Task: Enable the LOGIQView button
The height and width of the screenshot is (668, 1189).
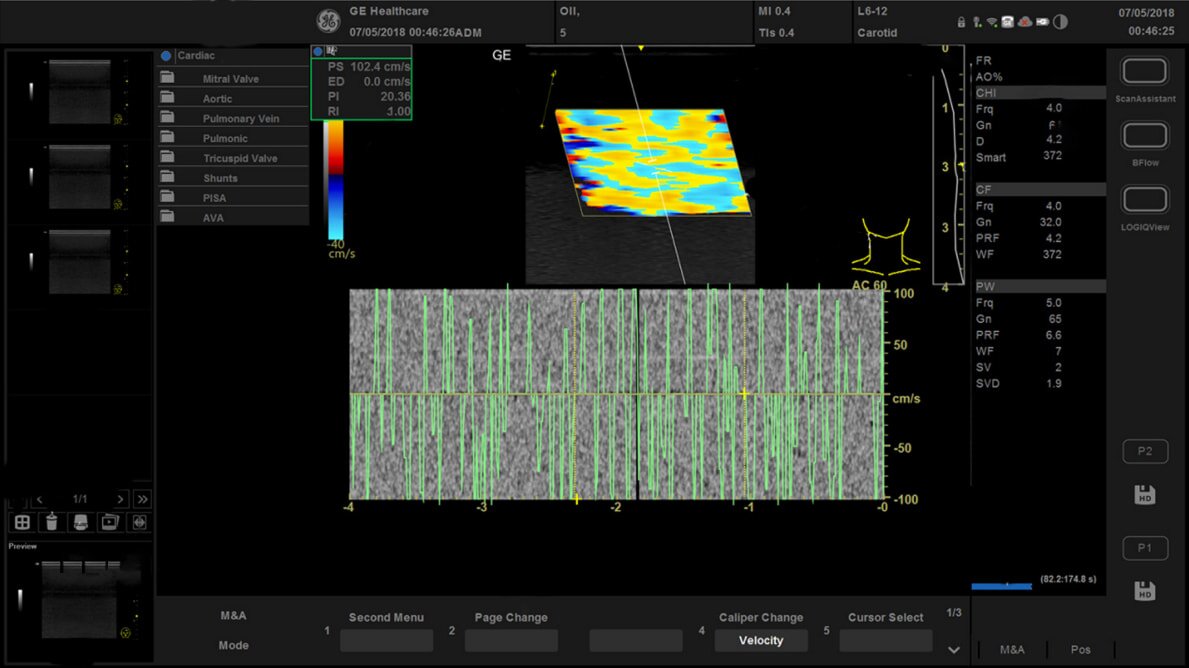Action: coord(1145,200)
